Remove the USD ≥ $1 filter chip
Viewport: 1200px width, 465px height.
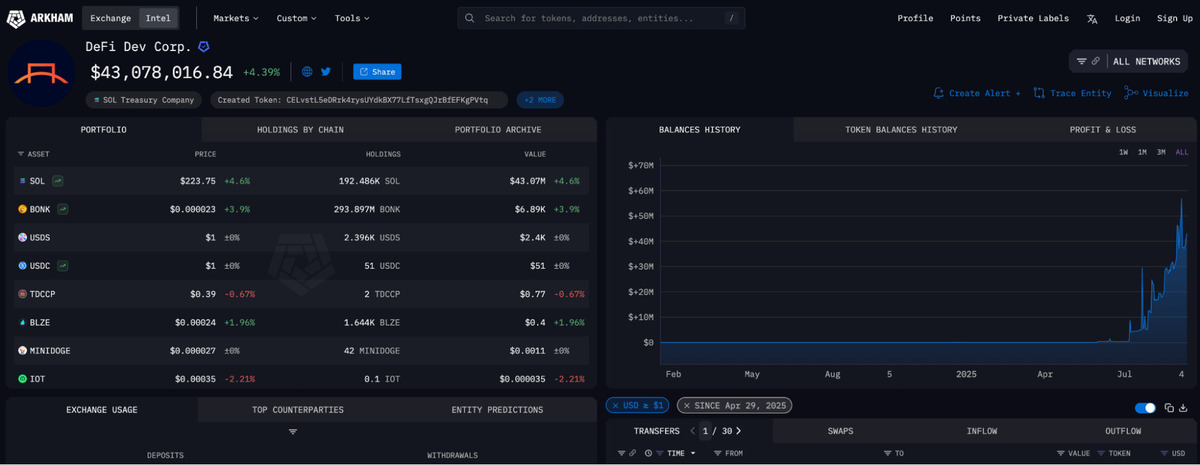616,405
